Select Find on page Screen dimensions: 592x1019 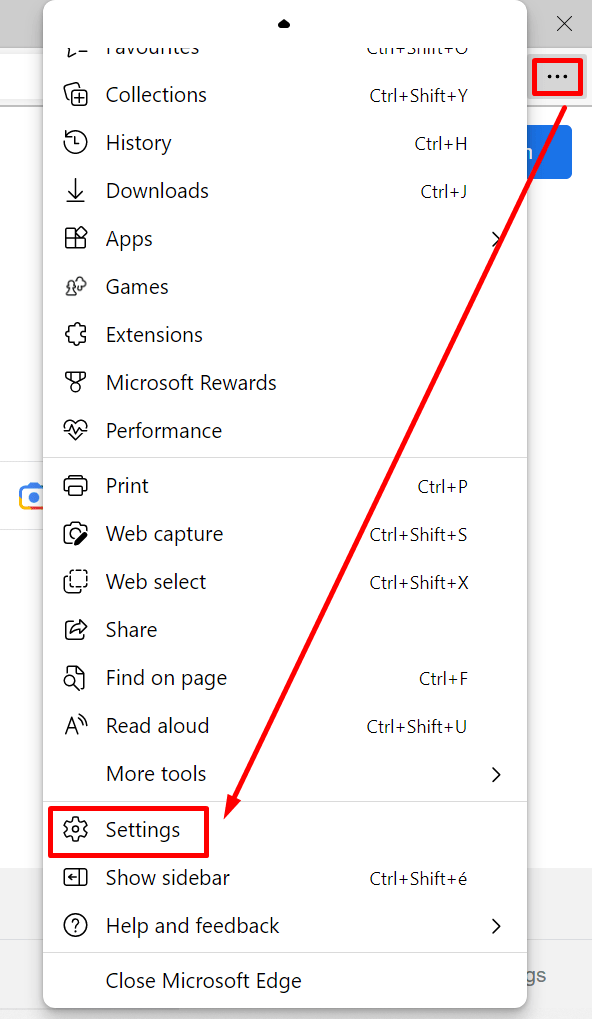coord(285,678)
